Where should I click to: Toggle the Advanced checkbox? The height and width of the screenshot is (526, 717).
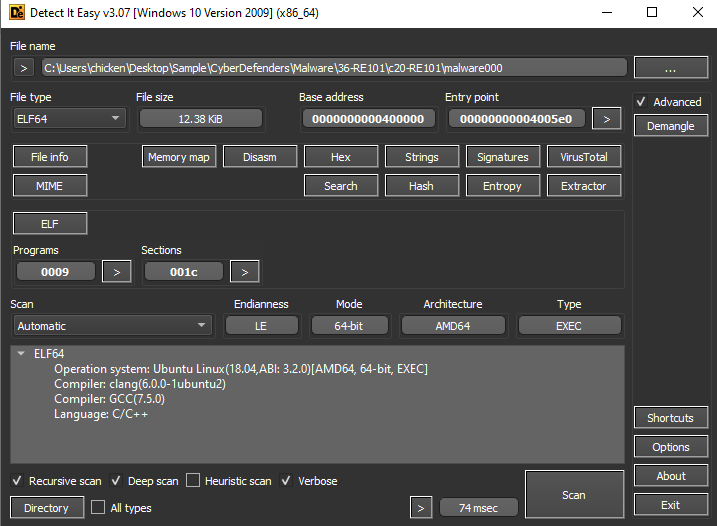point(642,102)
